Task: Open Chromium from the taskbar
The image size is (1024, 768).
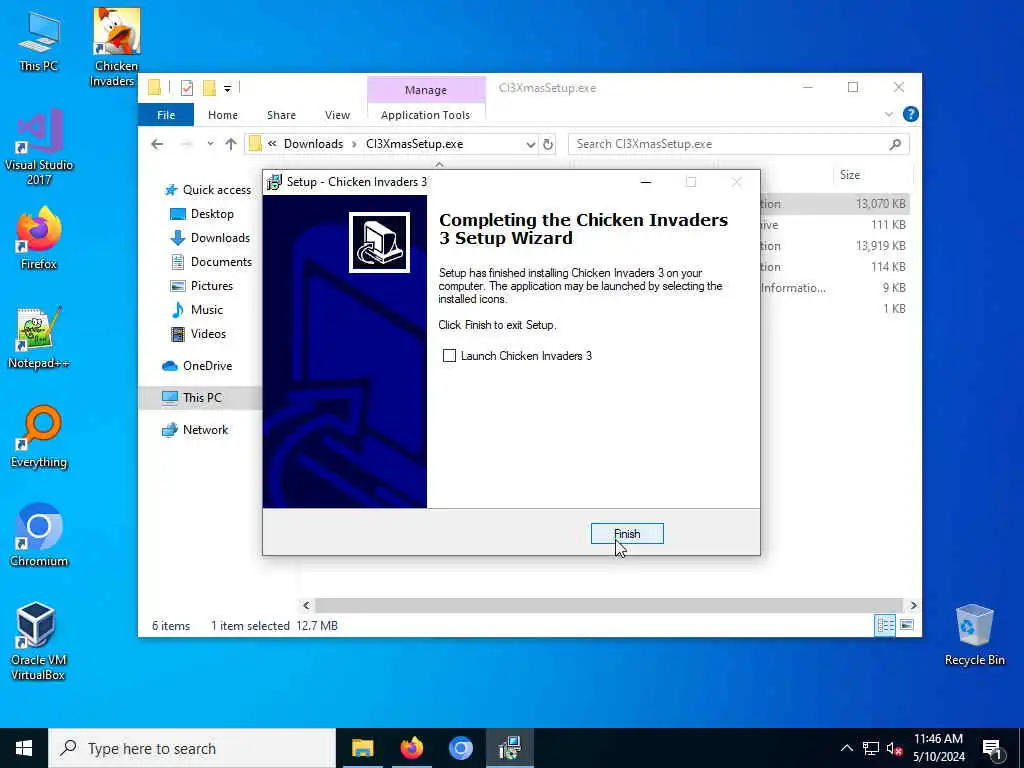Action: tap(460, 748)
